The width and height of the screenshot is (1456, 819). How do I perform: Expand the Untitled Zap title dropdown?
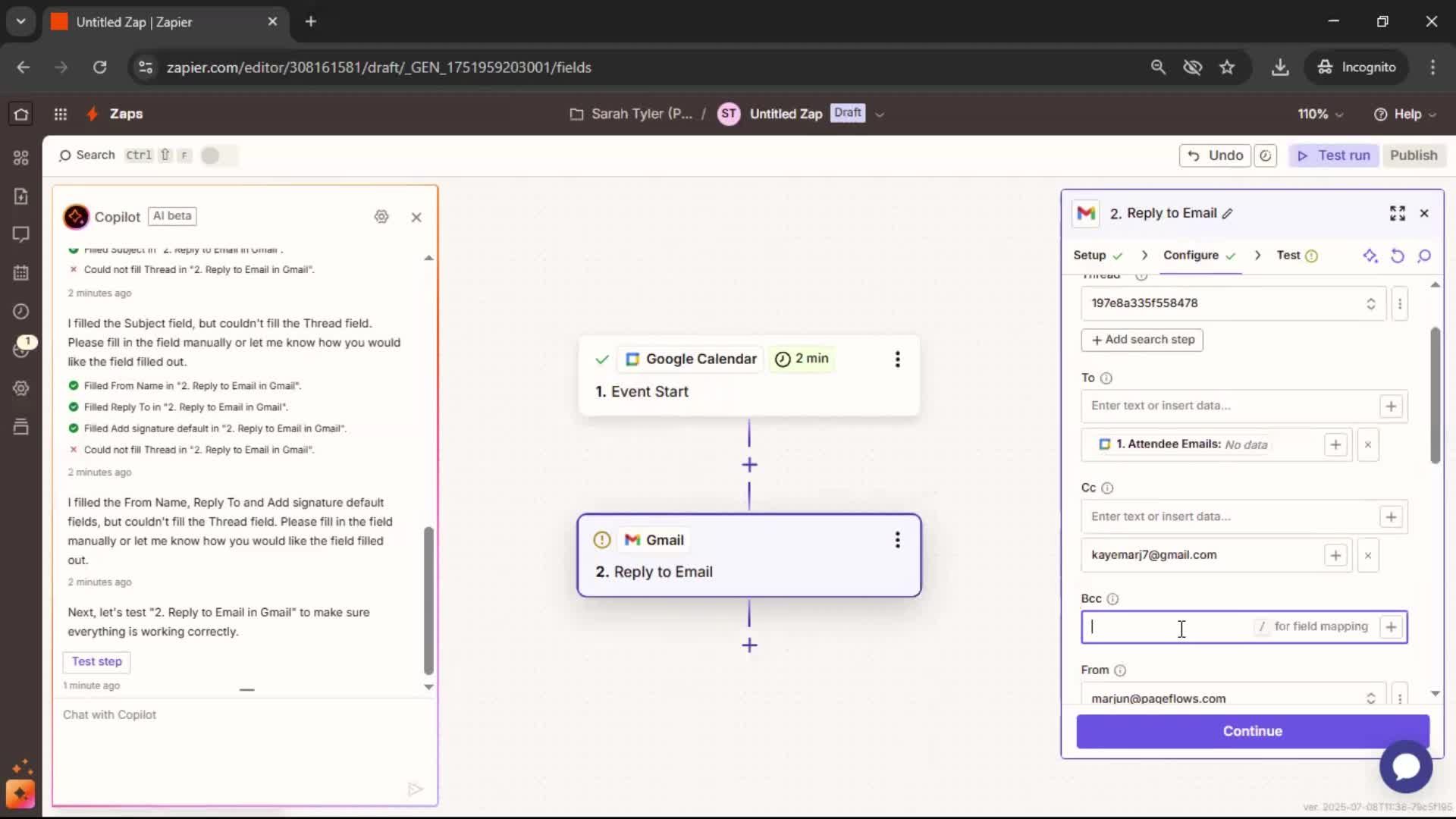880,115
